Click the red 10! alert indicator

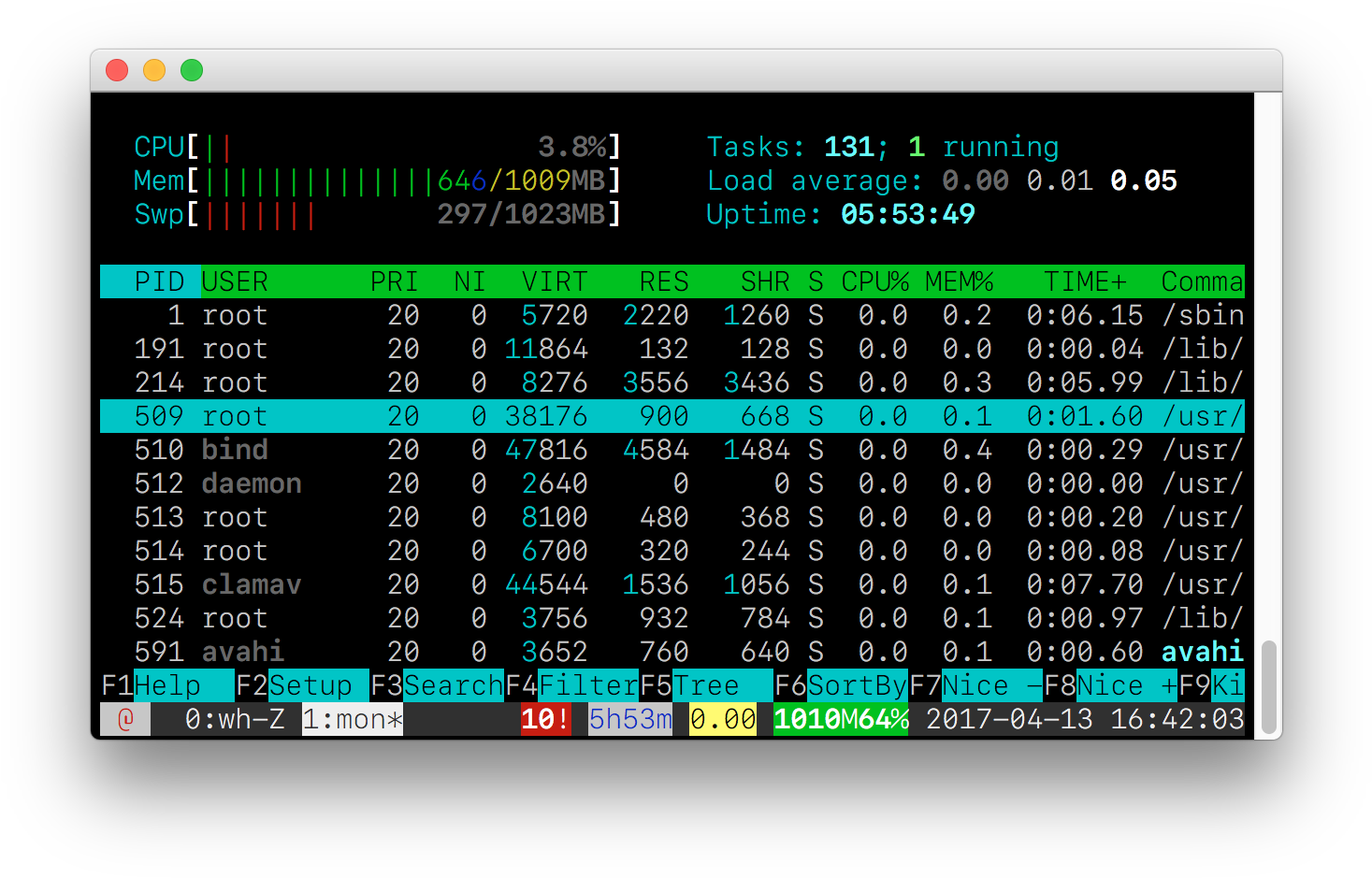(x=545, y=719)
